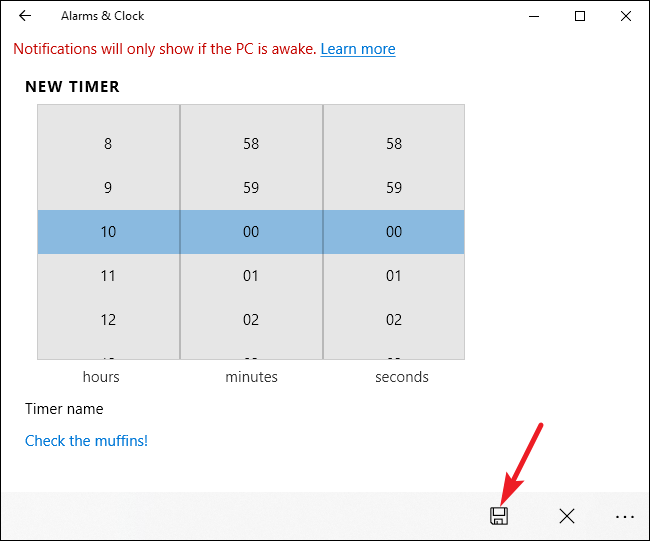Select 58 in the minutes column

click(251, 144)
